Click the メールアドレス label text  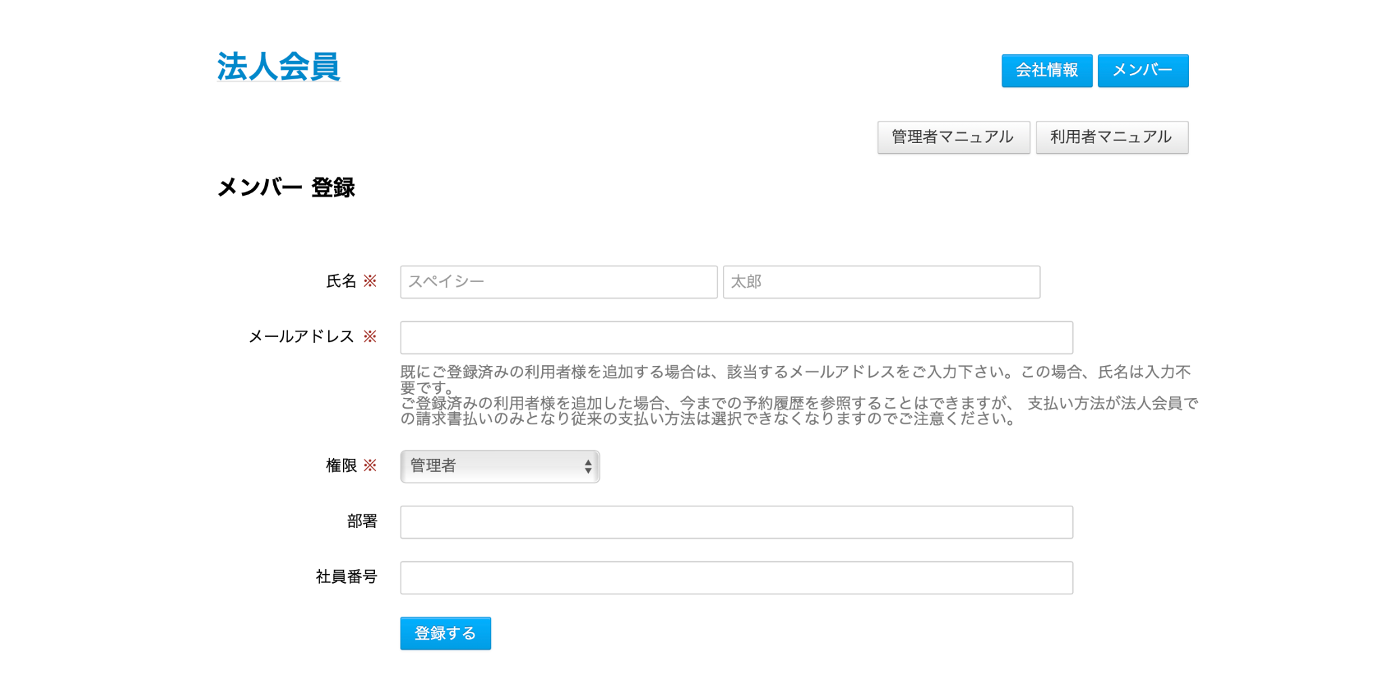point(301,337)
